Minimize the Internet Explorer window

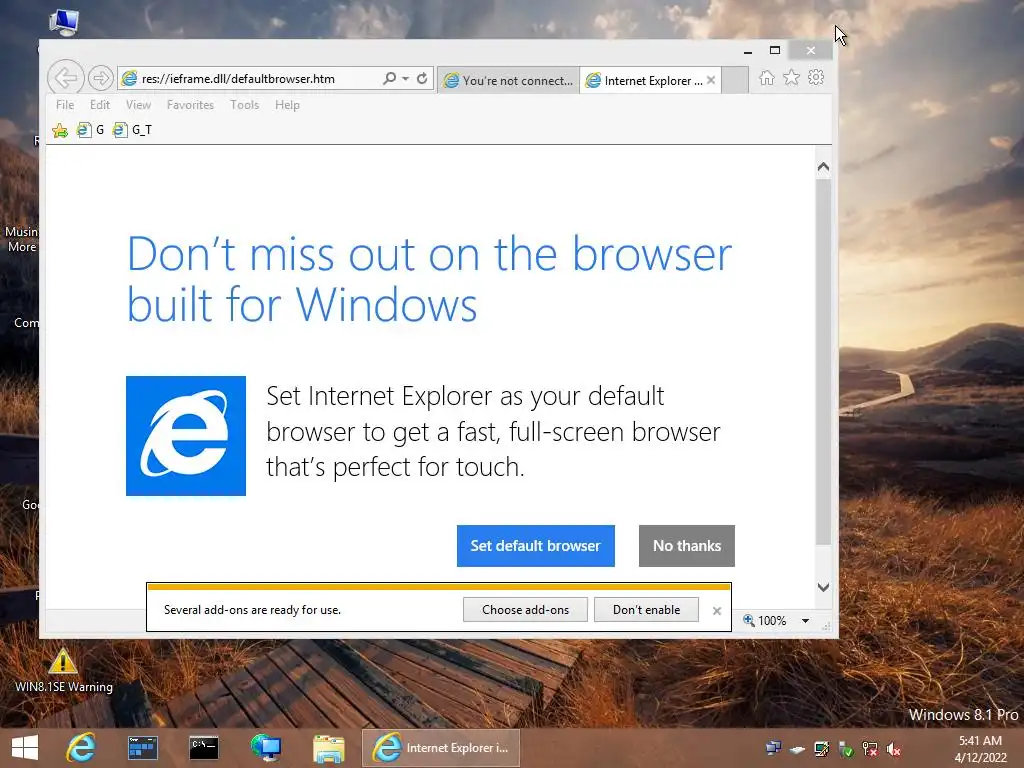tap(748, 51)
